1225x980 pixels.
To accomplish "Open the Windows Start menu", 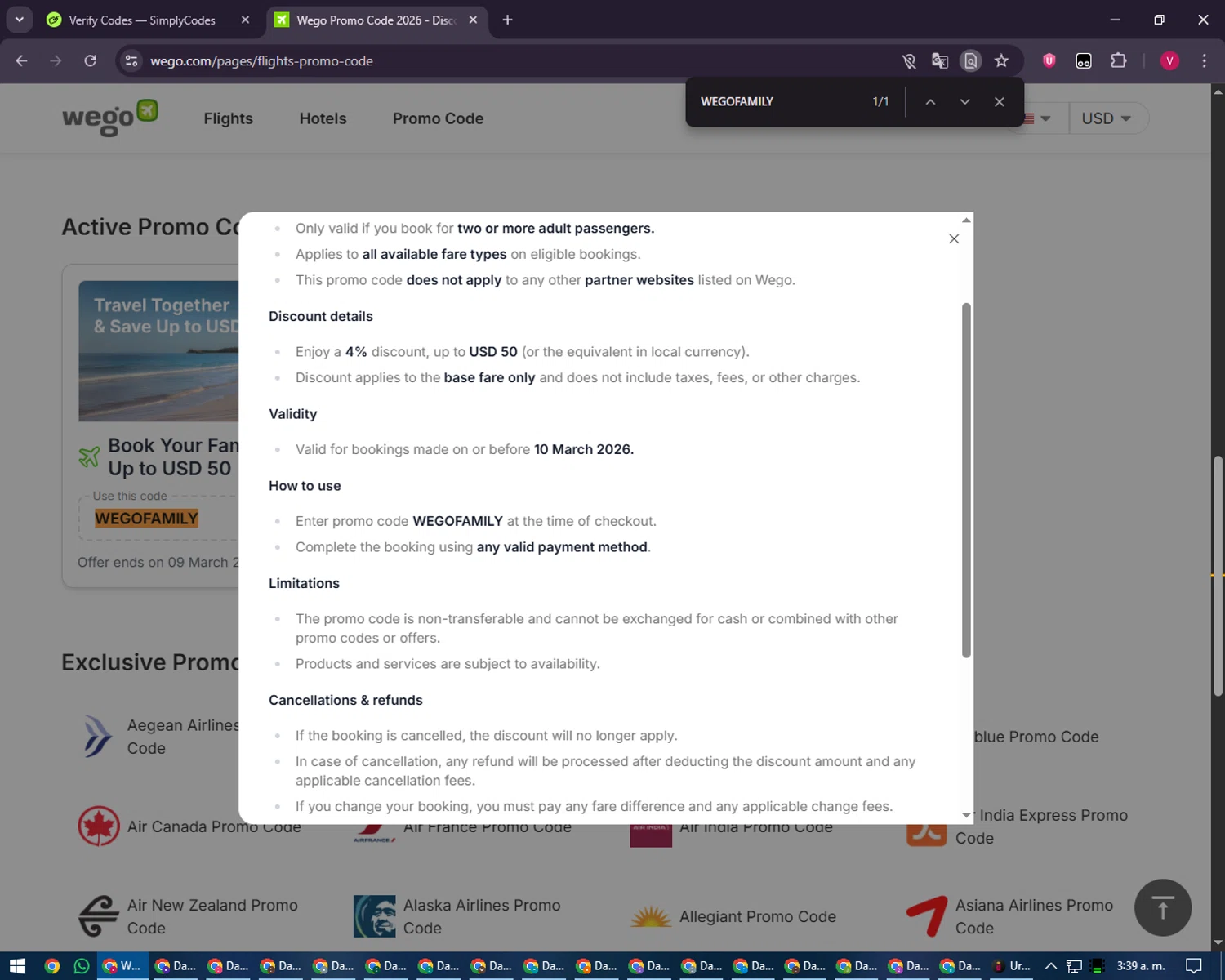I will 17,966.
